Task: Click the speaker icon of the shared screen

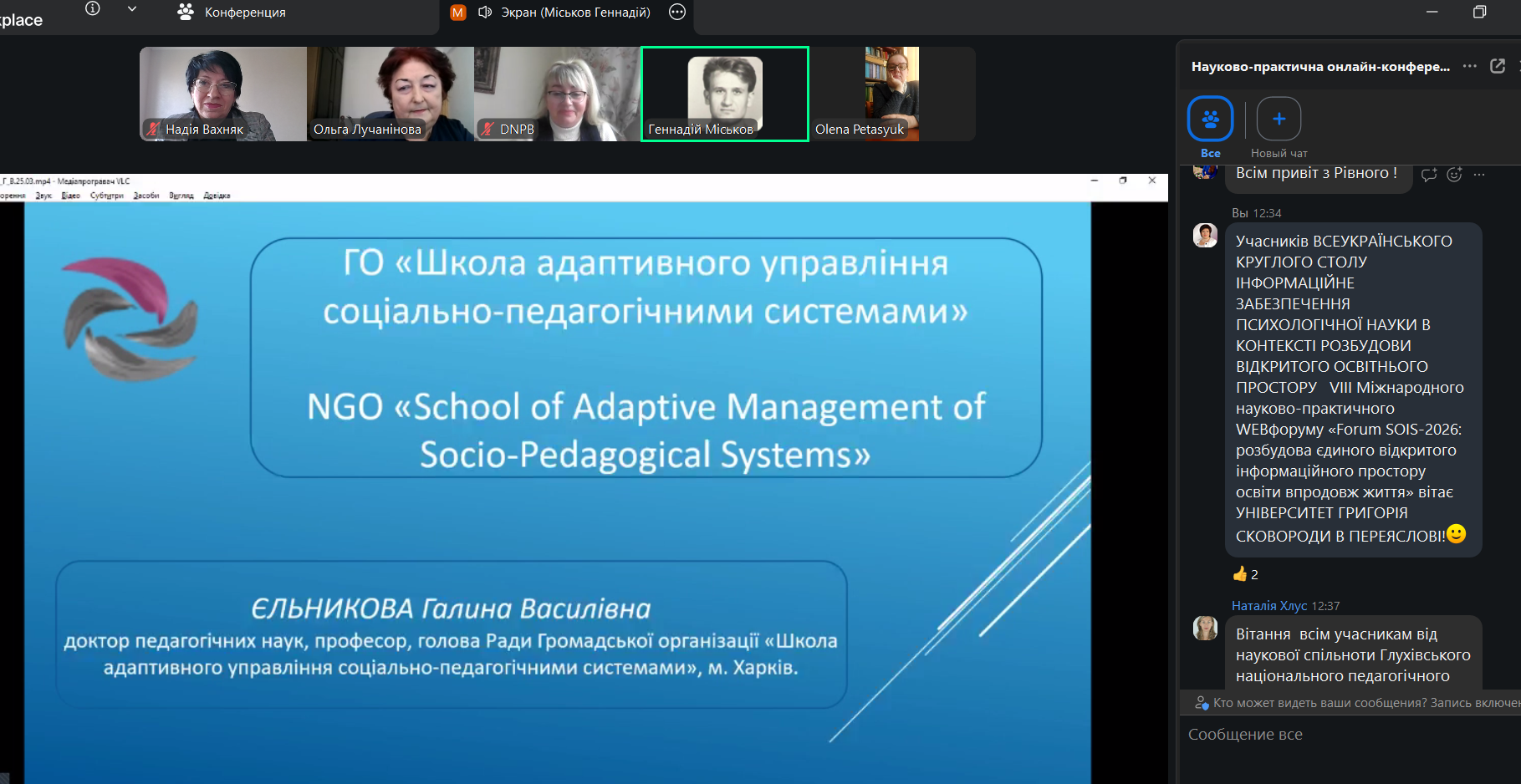Action: 485,13
